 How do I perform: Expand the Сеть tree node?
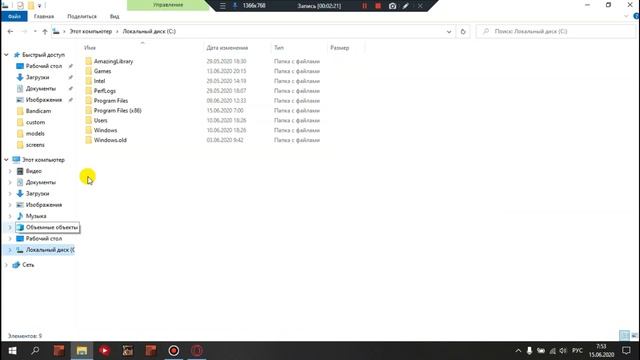pos(6,265)
